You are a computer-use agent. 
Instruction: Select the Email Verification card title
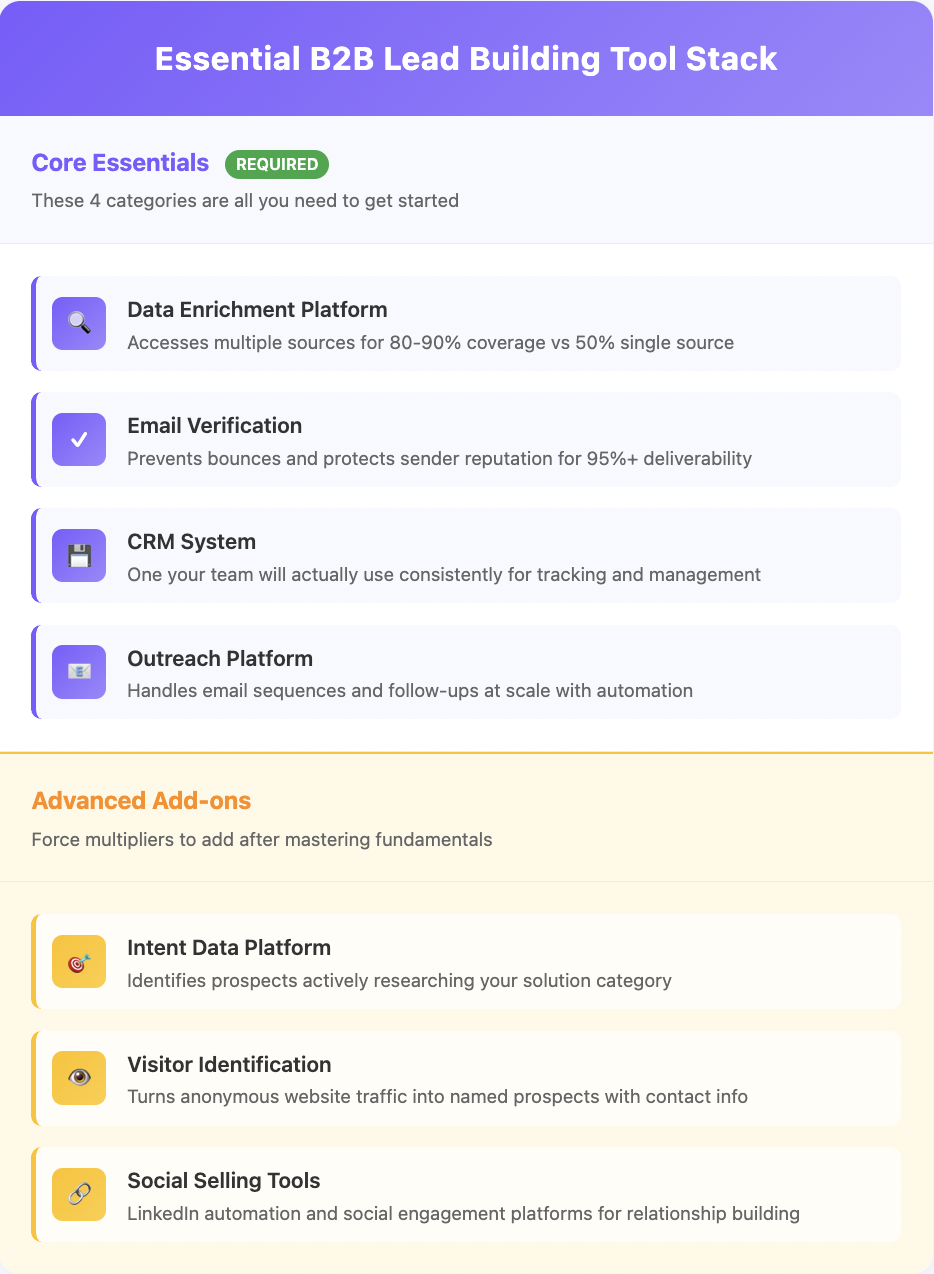pyautogui.click(x=214, y=426)
